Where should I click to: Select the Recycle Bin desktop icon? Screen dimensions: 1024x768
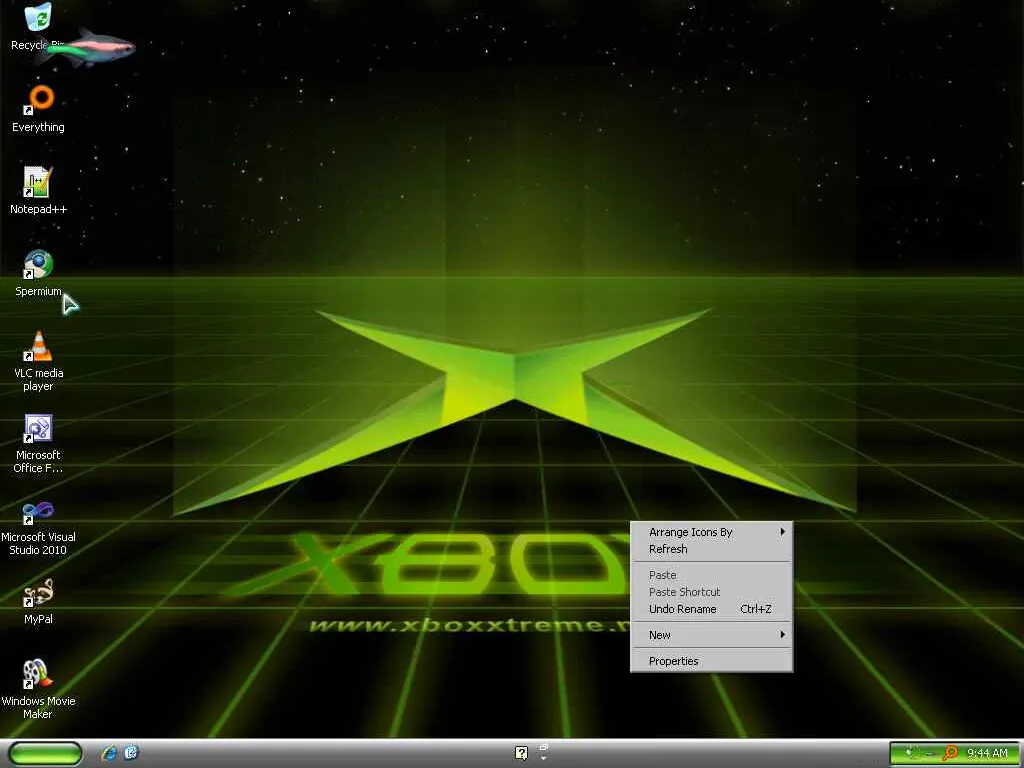click(x=38, y=26)
